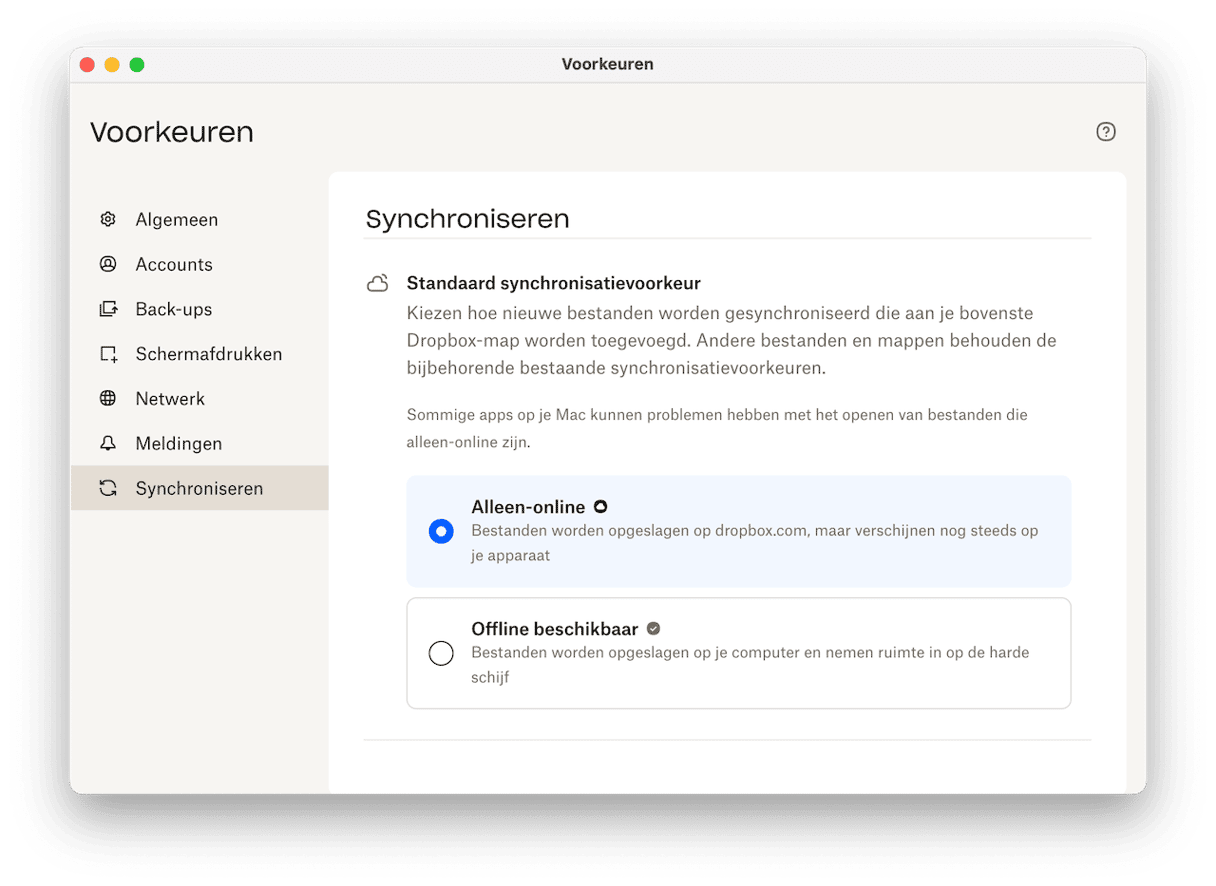
Task: Click the Algemeen gear icon
Action: coord(108,219)
